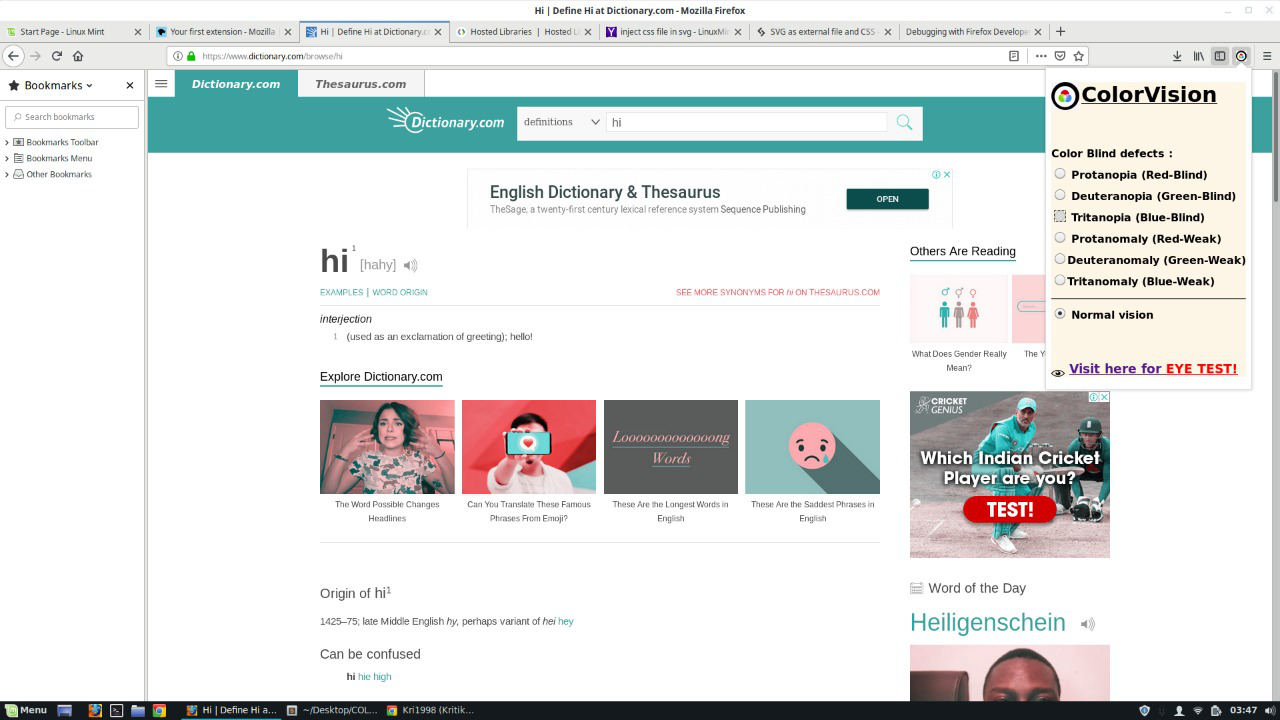The width and height of the screenshot is (1280, 720).
Task: Jump to the WORD ORIGIN link
Action: point(400,292)
